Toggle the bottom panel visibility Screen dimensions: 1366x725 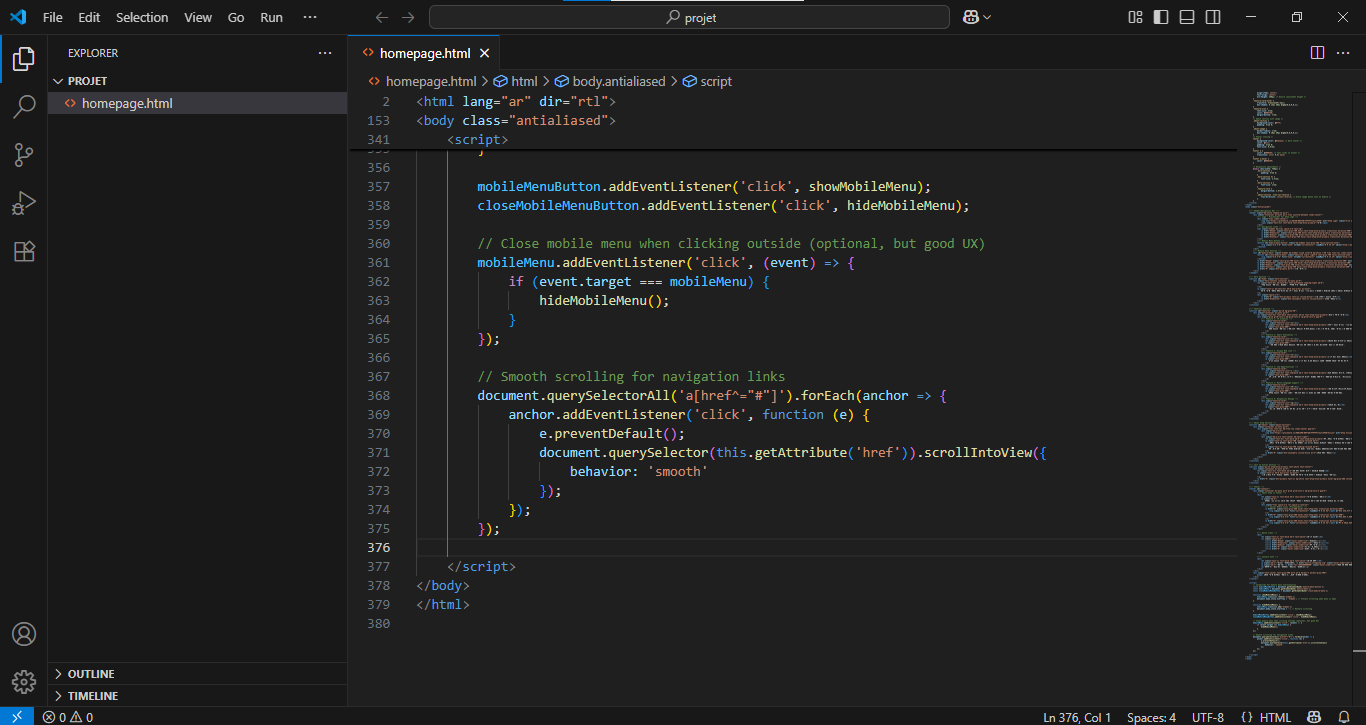coord(1187,17)
